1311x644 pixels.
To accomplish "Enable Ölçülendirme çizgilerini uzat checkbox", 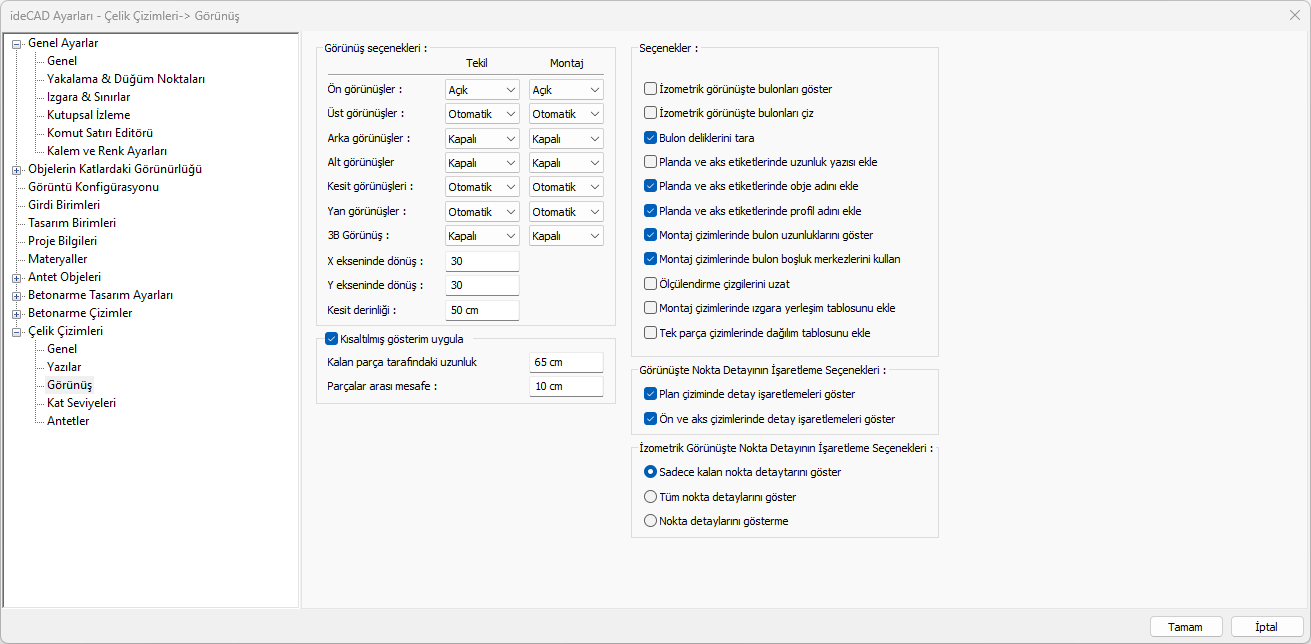I will point(651,283).
